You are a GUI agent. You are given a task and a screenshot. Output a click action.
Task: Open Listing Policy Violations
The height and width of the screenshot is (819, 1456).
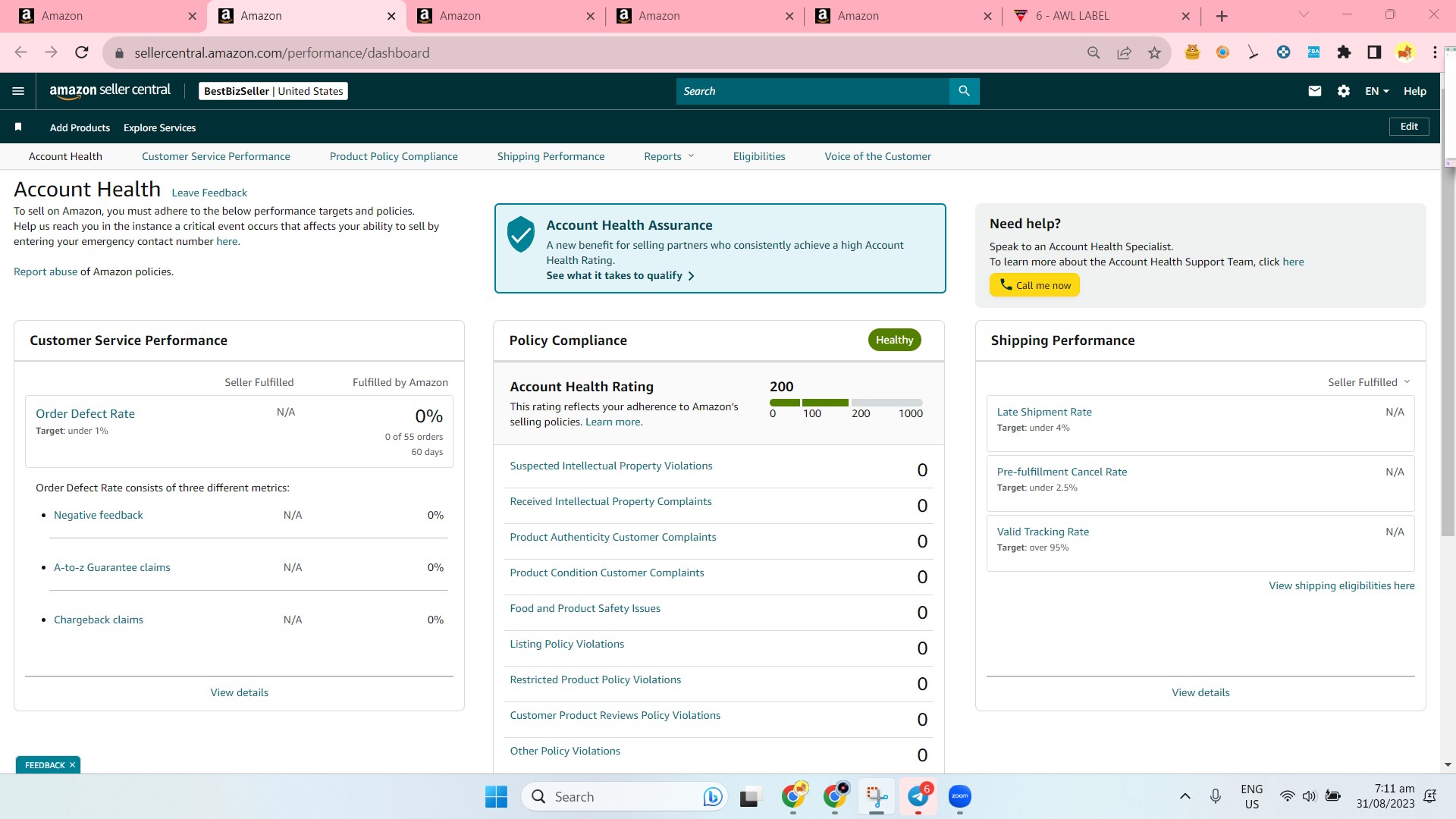click(566, 644)
